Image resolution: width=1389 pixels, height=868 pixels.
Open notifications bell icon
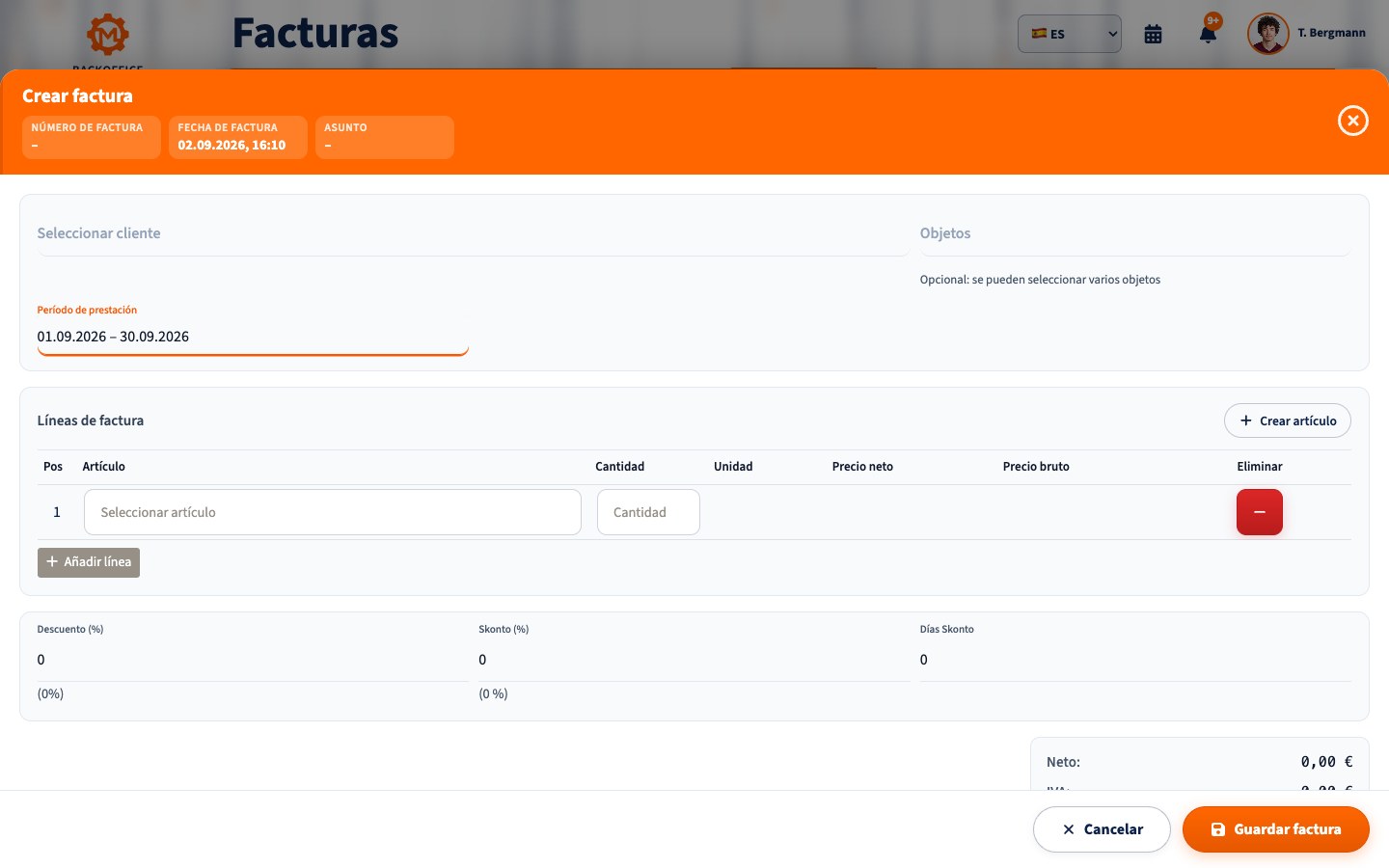point(1208,34)
